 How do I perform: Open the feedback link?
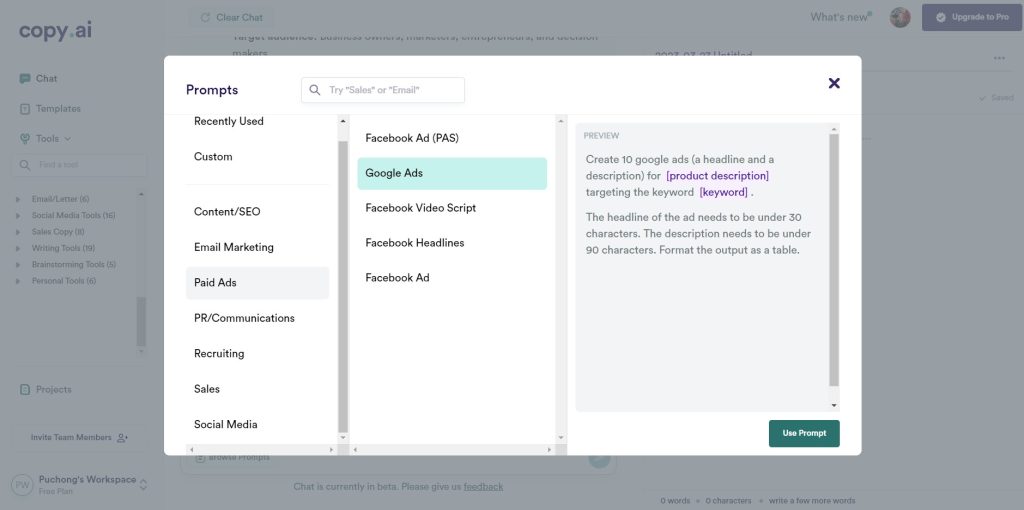click(x=483, y=486)
